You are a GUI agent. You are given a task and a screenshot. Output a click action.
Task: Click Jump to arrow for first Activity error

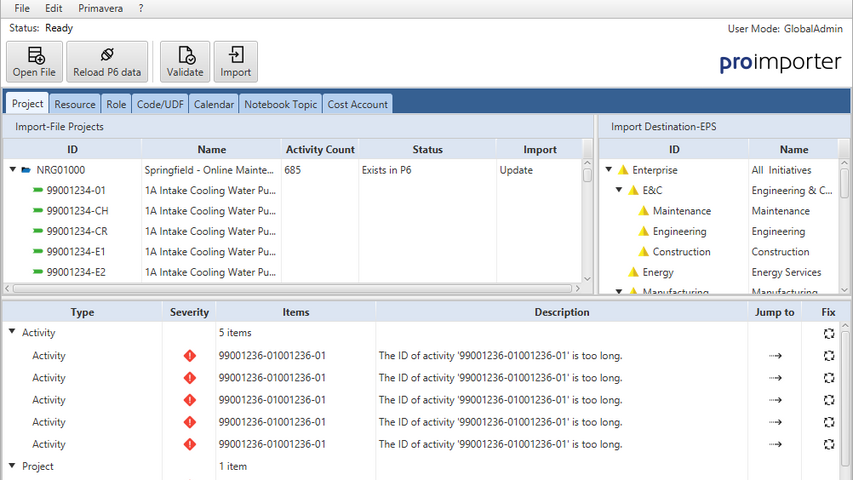774,356
